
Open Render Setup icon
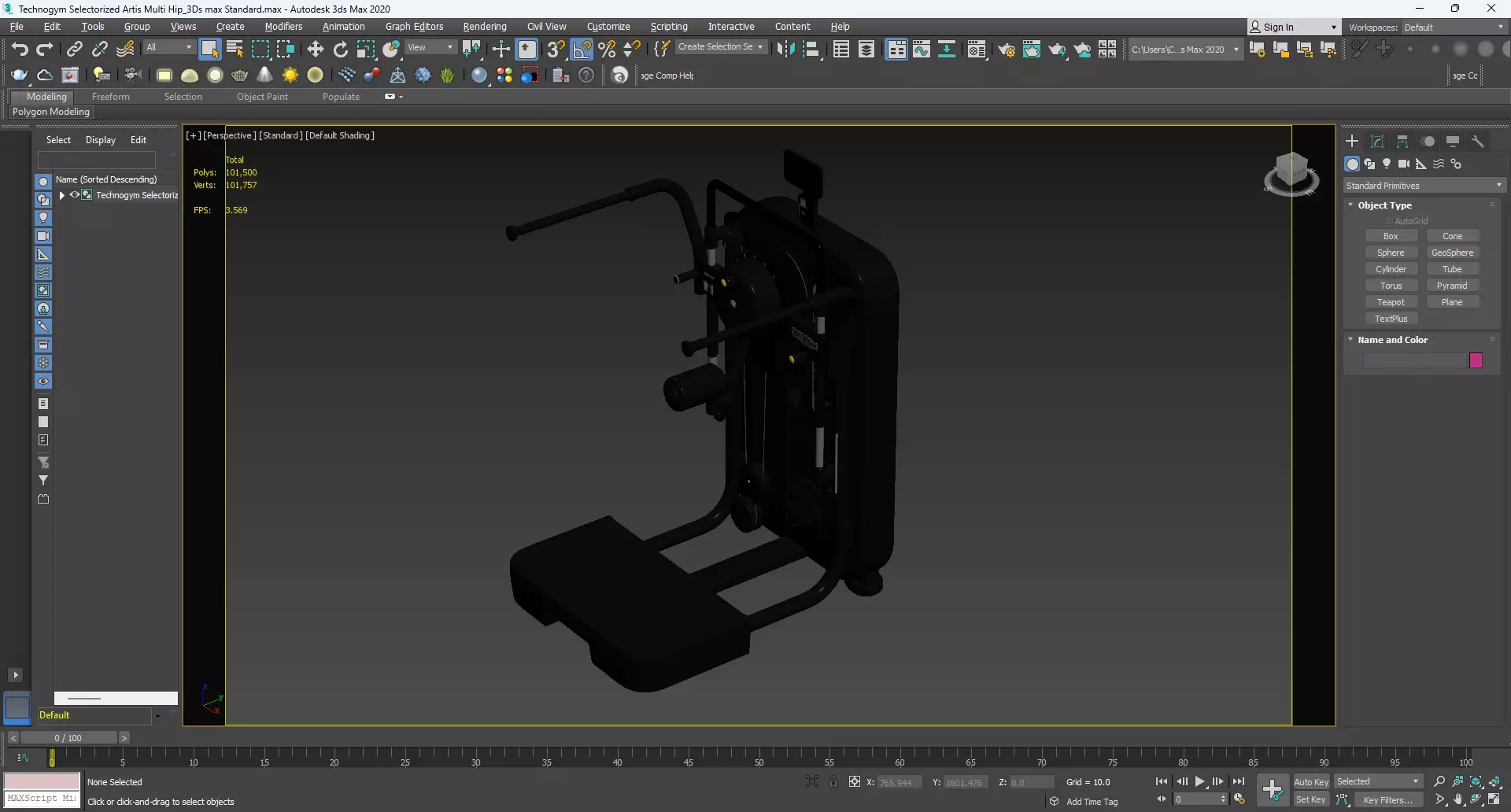tap(1007, 49)
